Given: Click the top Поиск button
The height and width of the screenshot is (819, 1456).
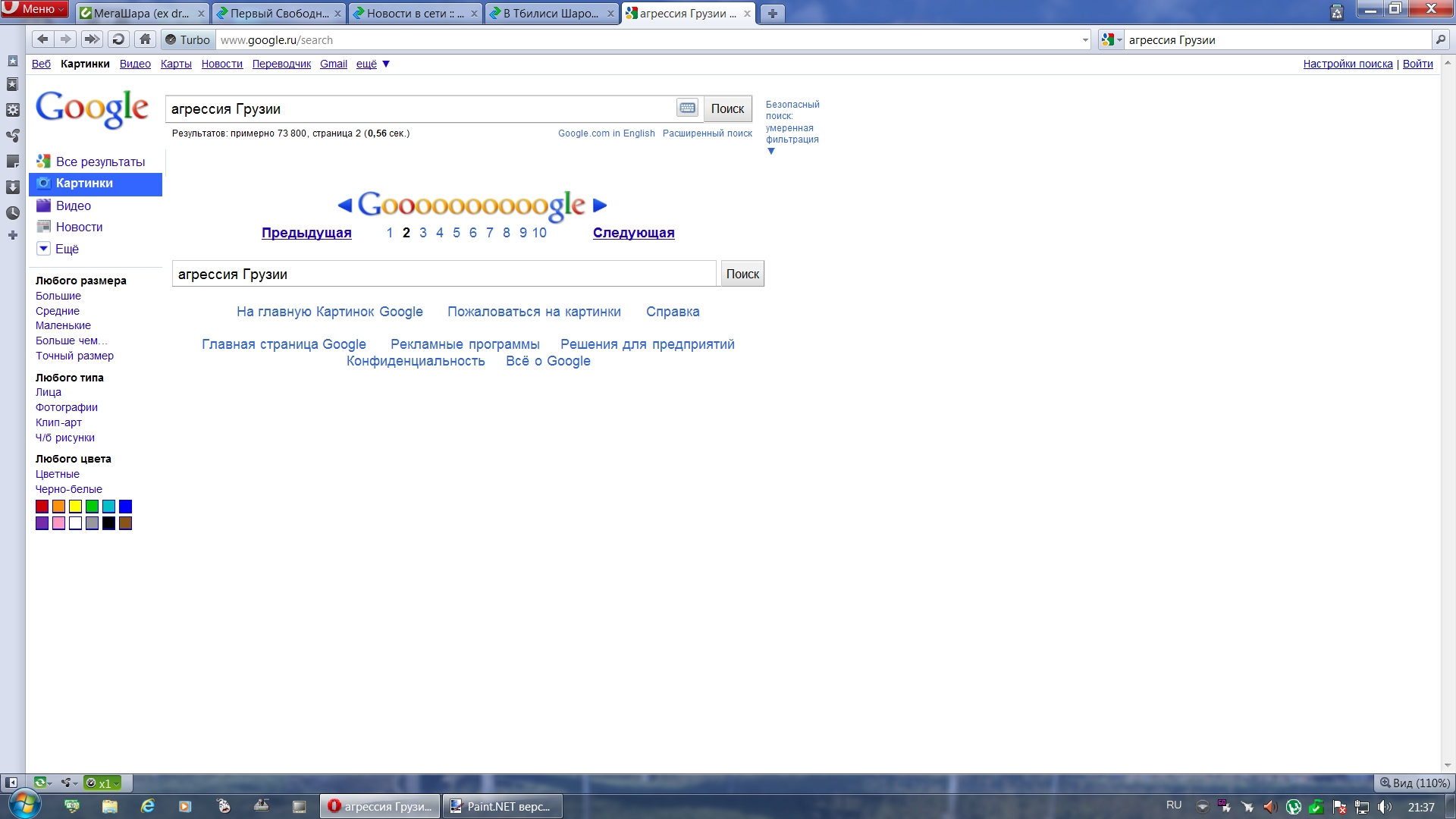Looking at the screenshot, I should tap(727, 108).
